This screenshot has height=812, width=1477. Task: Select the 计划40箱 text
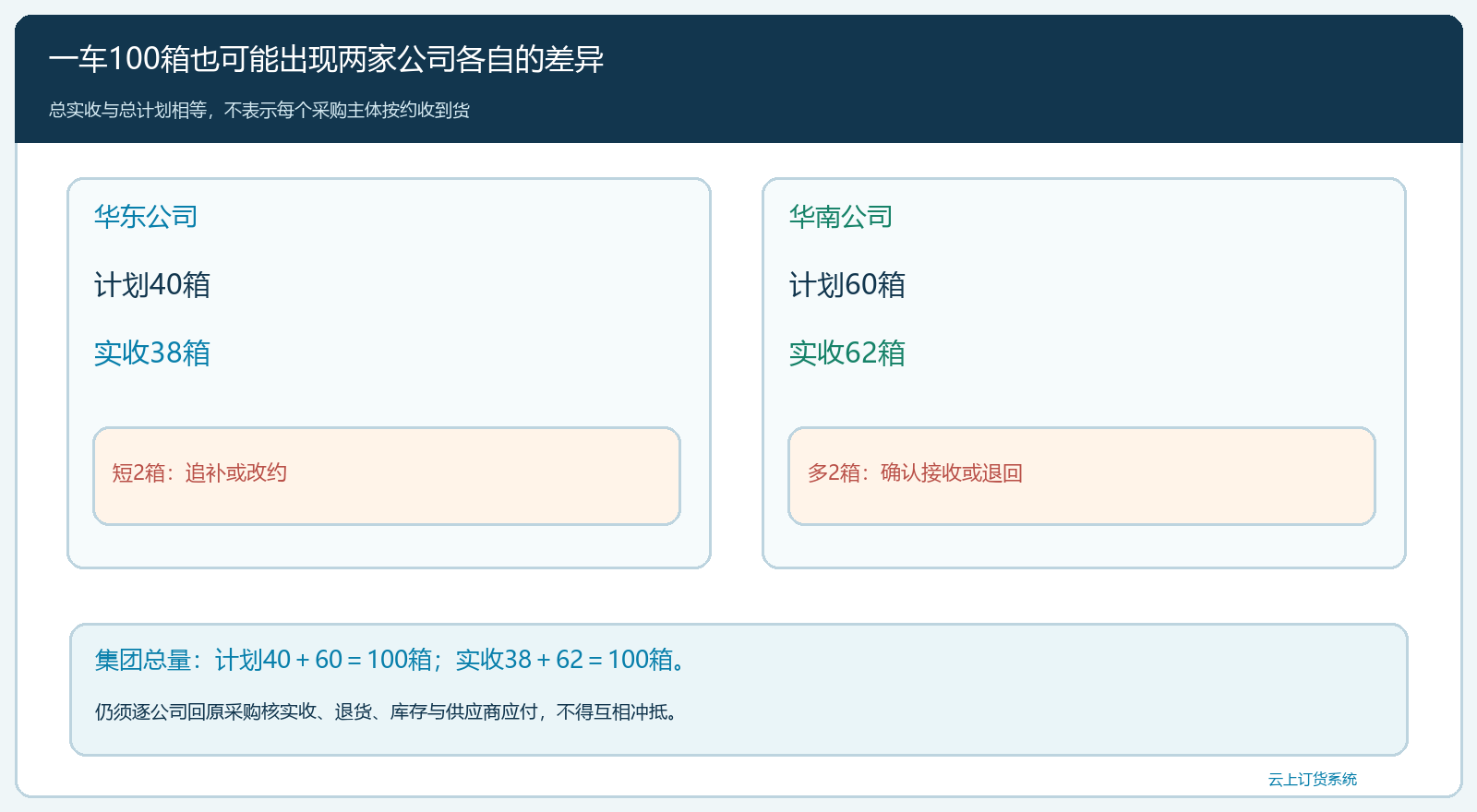pyautogui.click(x=152, y=285)
